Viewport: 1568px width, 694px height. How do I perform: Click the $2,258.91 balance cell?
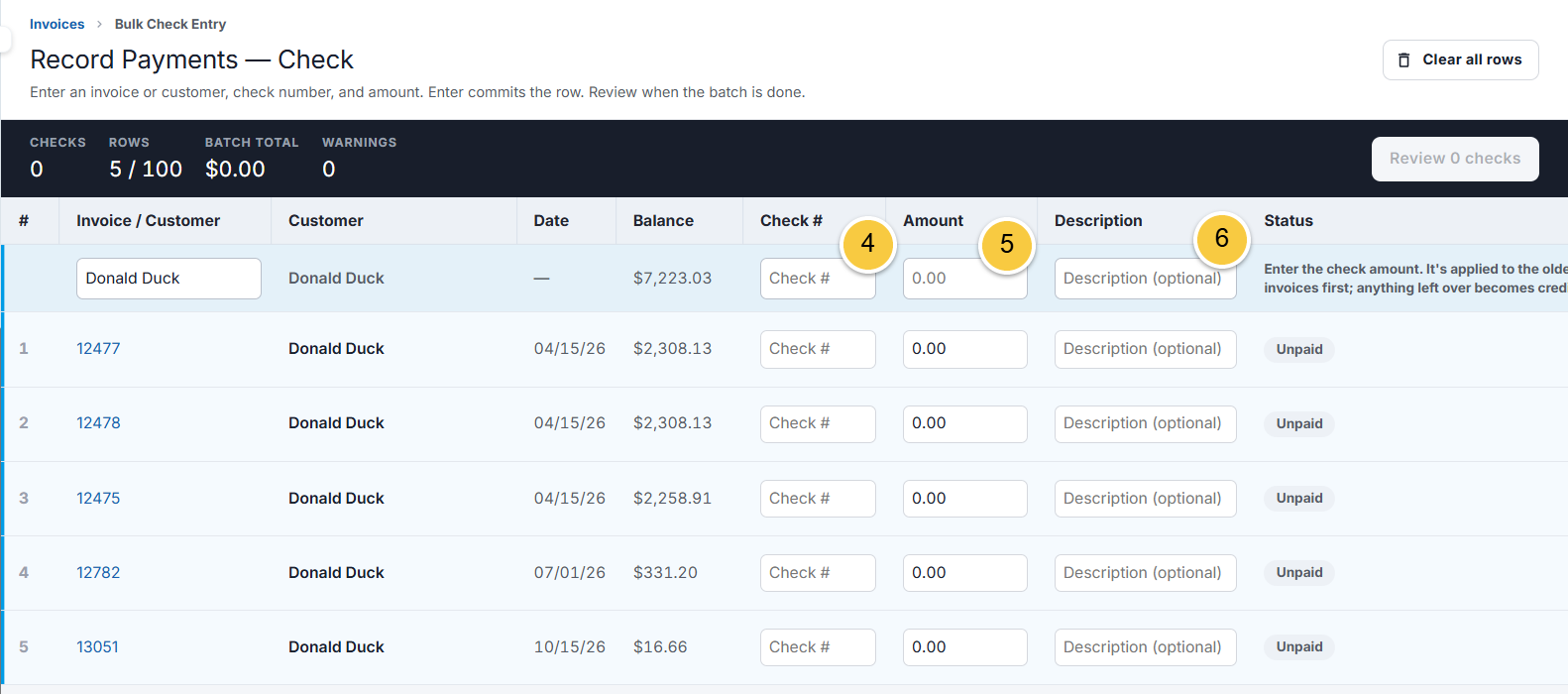(x=672, y=499)
